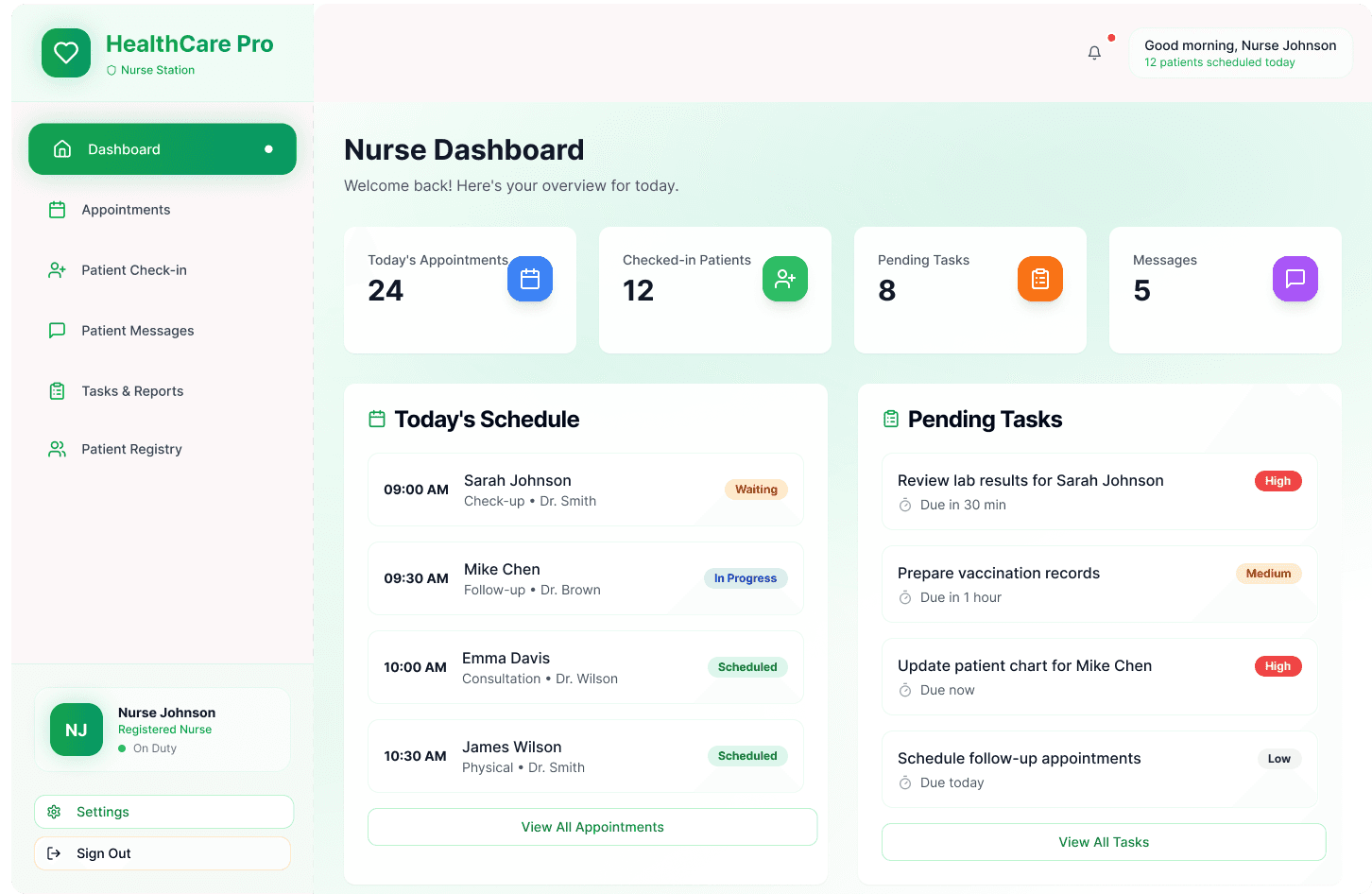Image resolution: width=1372 pixels, height=894 pixels.
Task: Open Patient Check-in page
Action: coord(163,270)
